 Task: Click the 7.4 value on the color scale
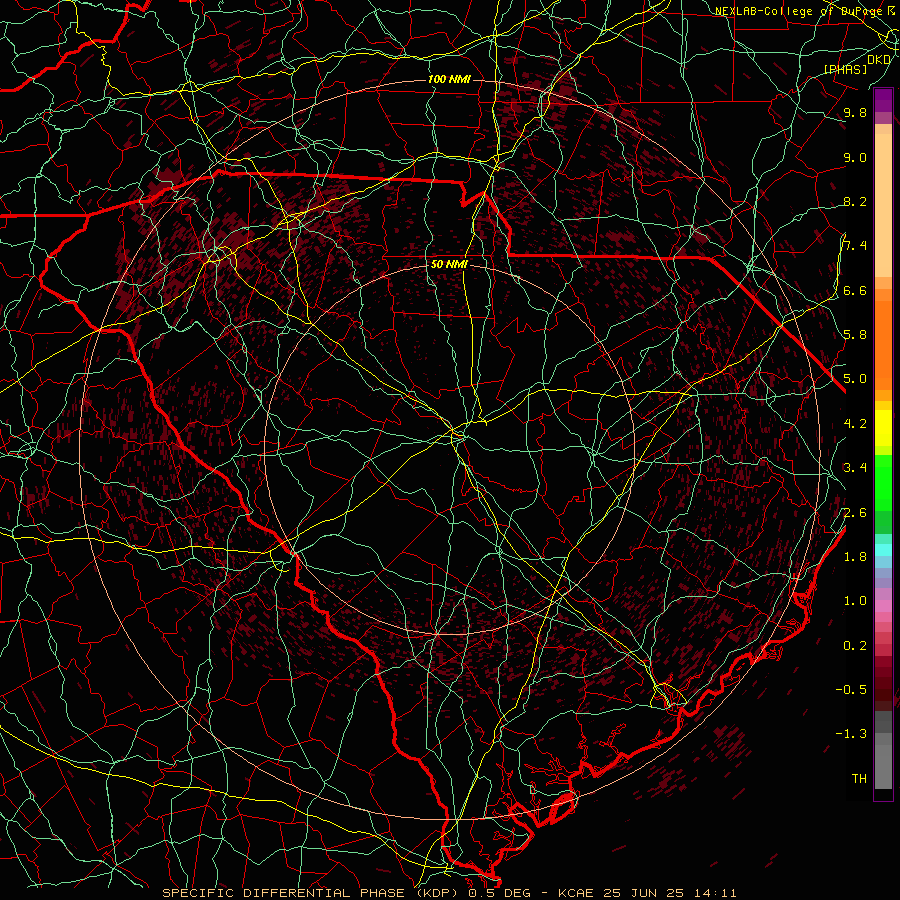click(x=855, y=246)
